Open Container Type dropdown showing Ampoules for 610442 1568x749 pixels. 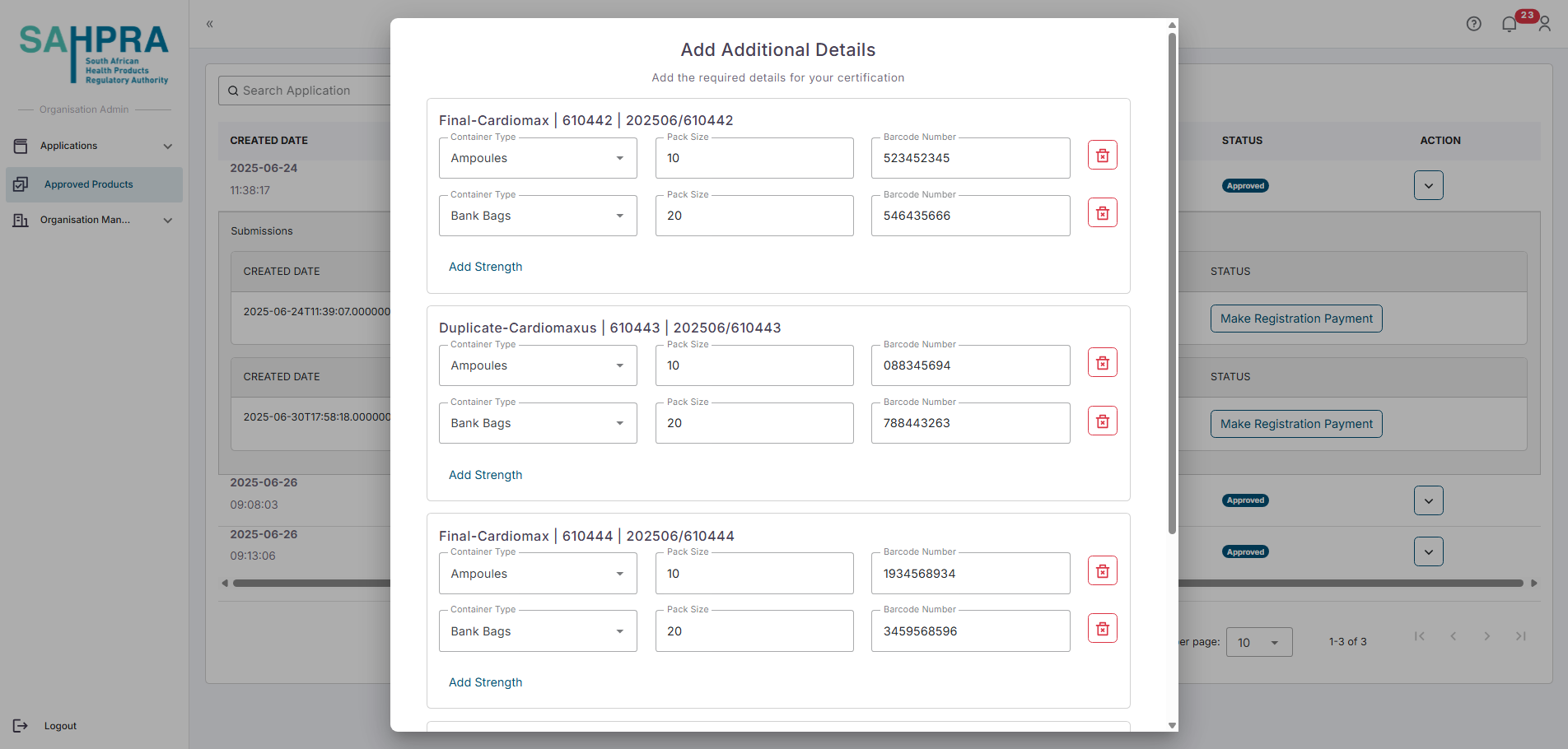tap(537, 158)
